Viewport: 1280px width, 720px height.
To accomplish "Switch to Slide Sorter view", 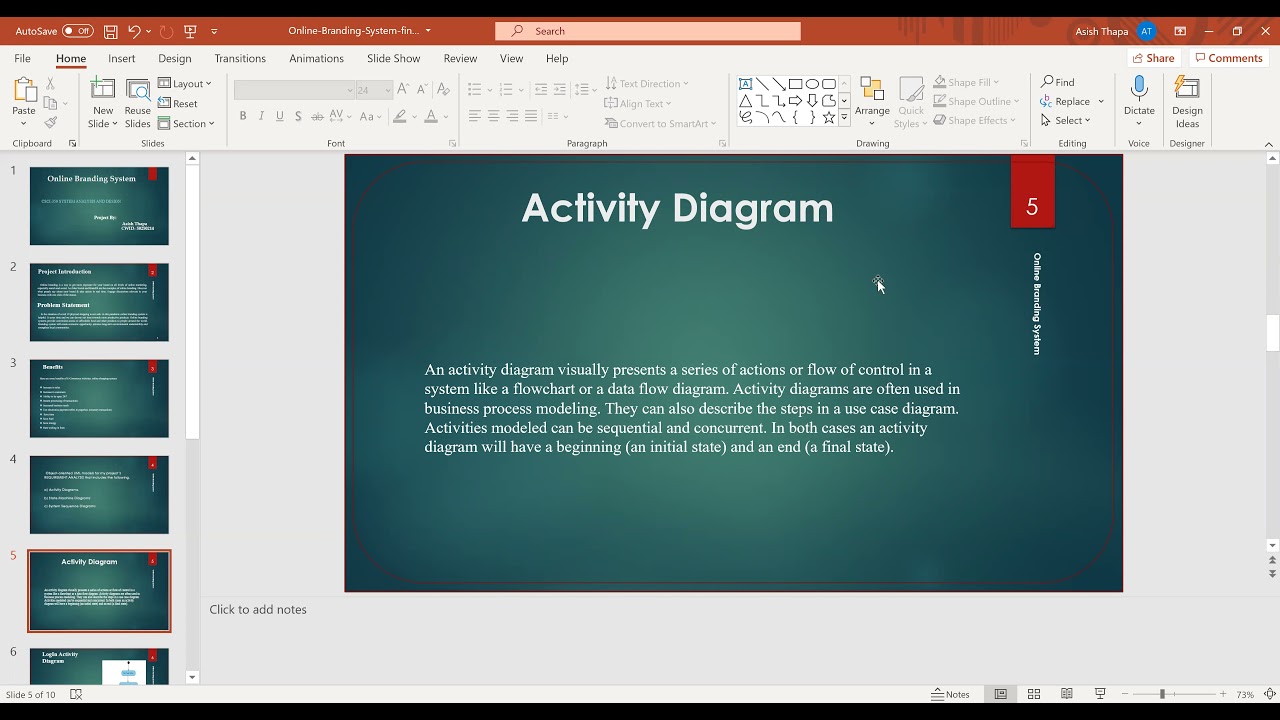I will (x=1034, y=694).
